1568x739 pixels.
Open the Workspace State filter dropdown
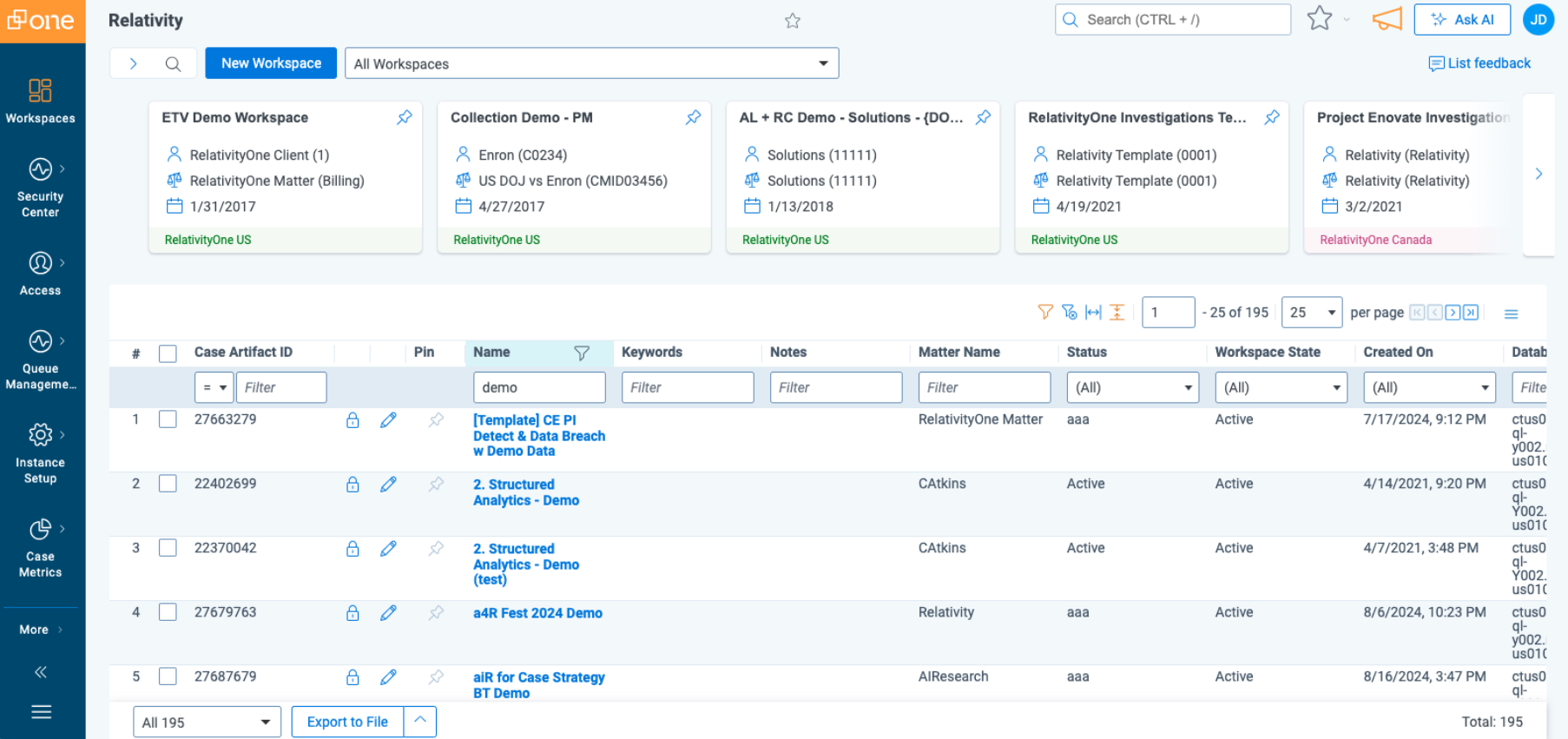point(1281,387)
